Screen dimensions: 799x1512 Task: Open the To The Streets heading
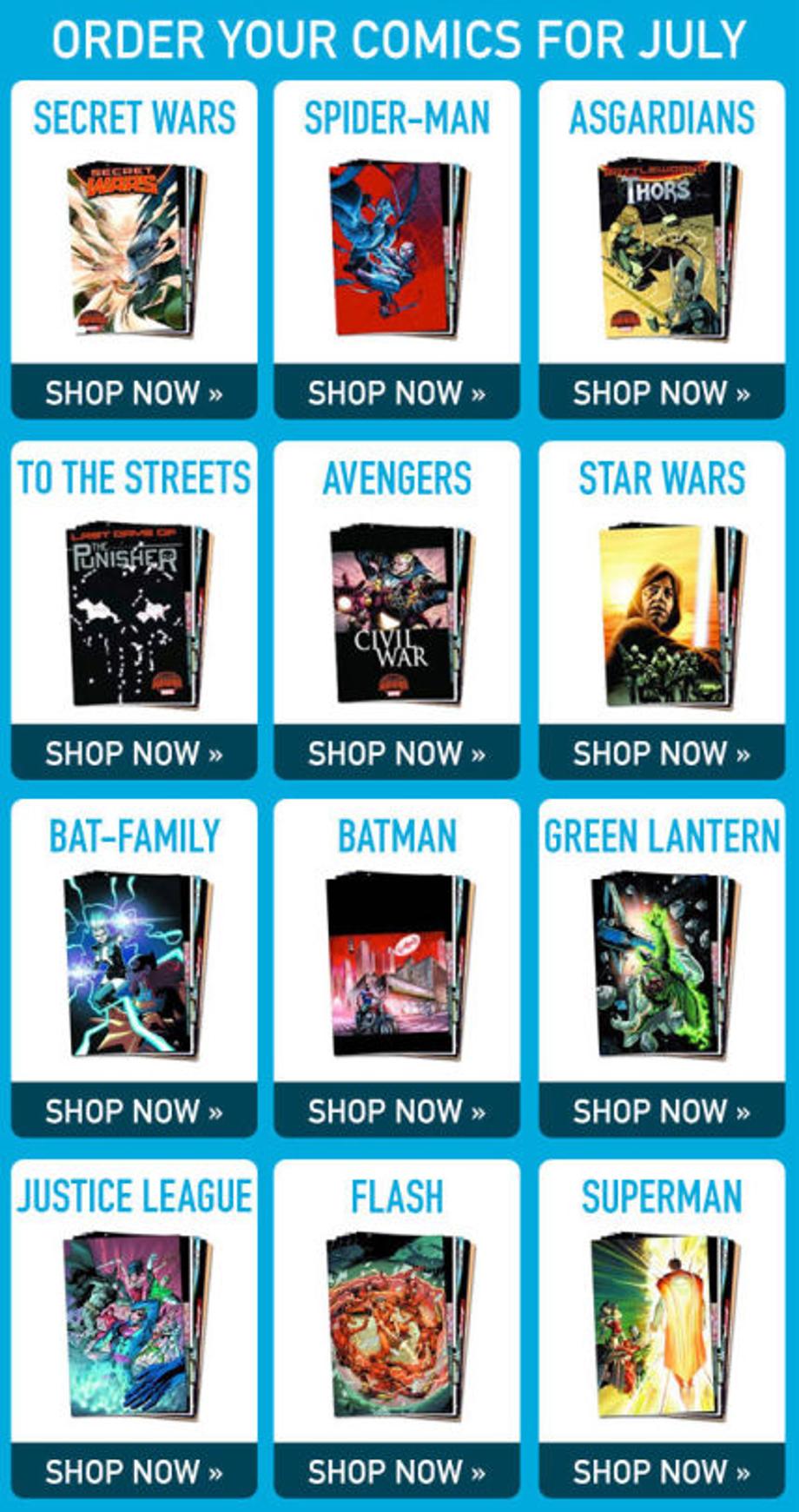[x=134, y=478]
